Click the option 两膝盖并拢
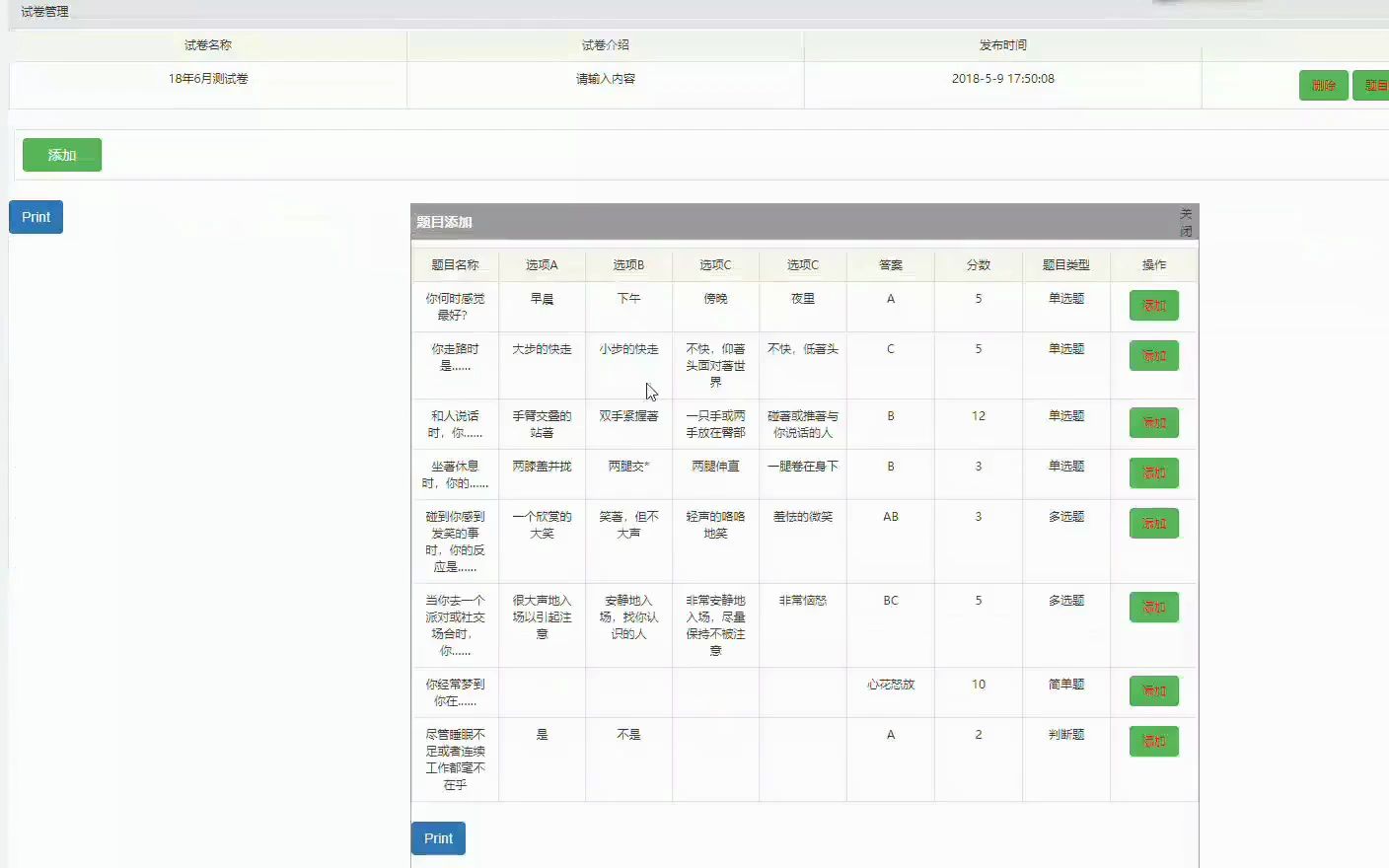The width and height of the screenshot is (1389, 868). [542, 467]
